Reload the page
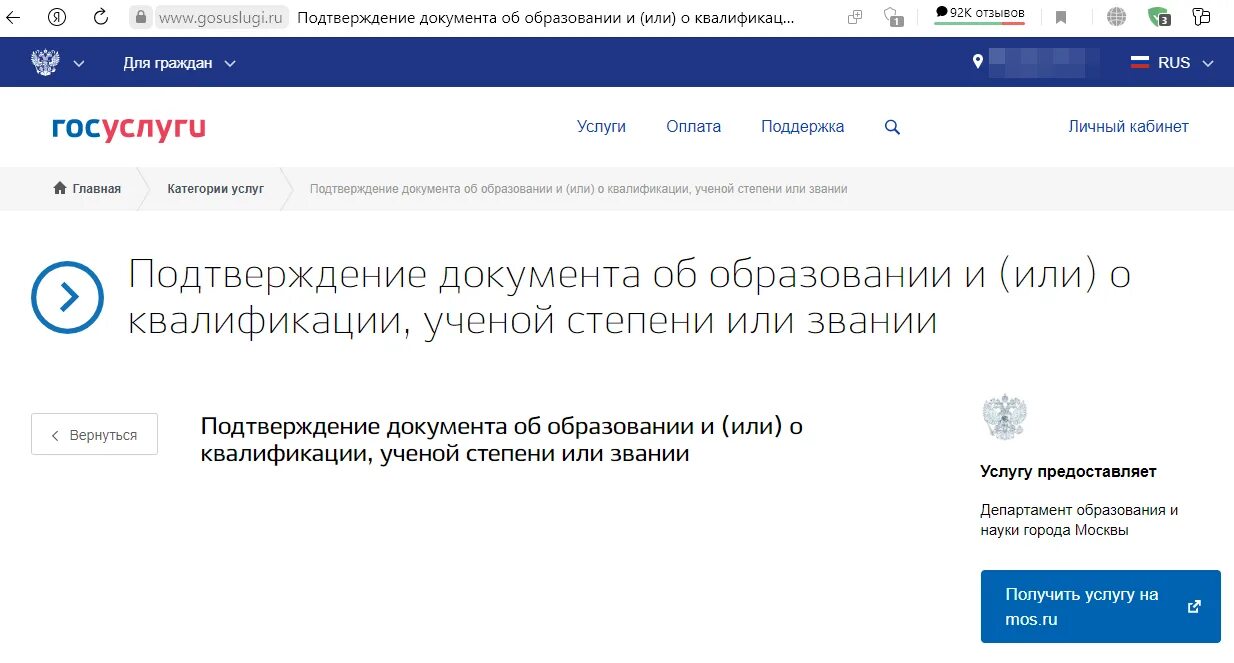This screenshot has height=663, width=1234. [x=101, y=17]
